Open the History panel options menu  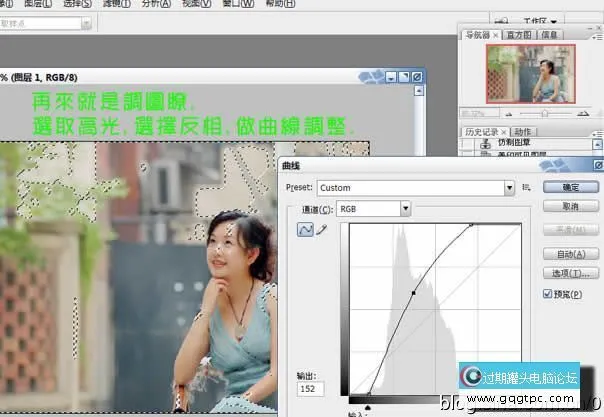(x=597, y=134)
